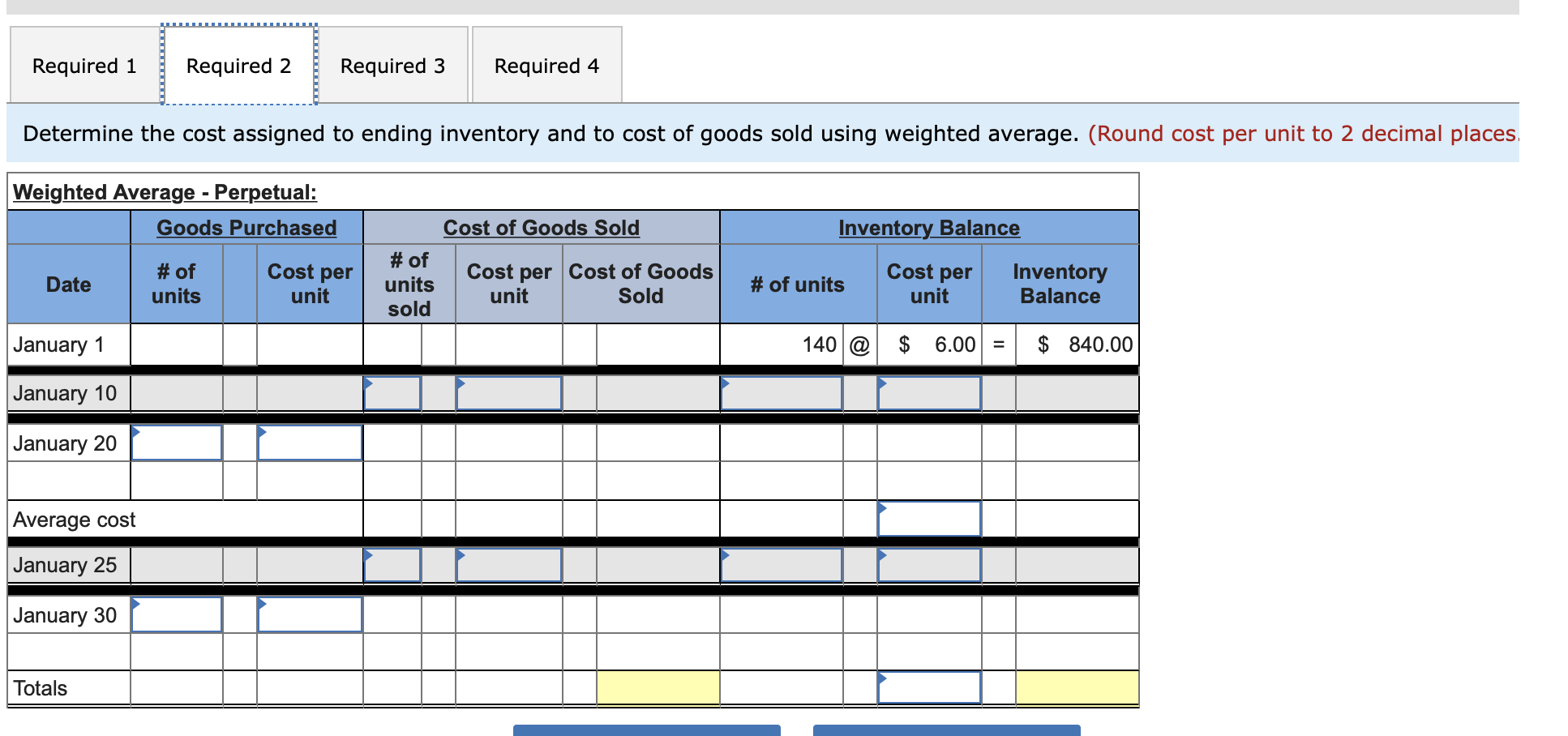Open January 10 COGS cost per unit dropdown
This screenshot has height=736, width=1568.
pyautogui.click(x=509, y=393)
